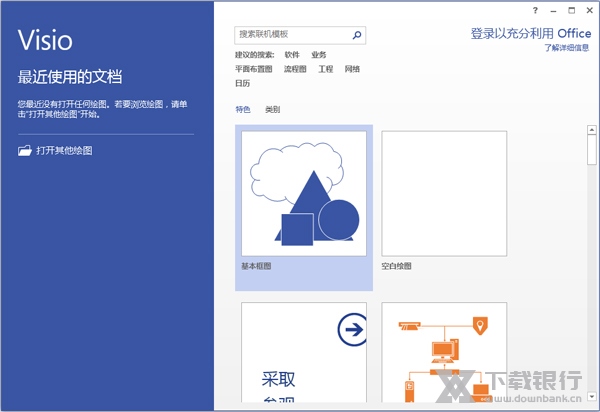Minimize the Visio window

point(553,11)
